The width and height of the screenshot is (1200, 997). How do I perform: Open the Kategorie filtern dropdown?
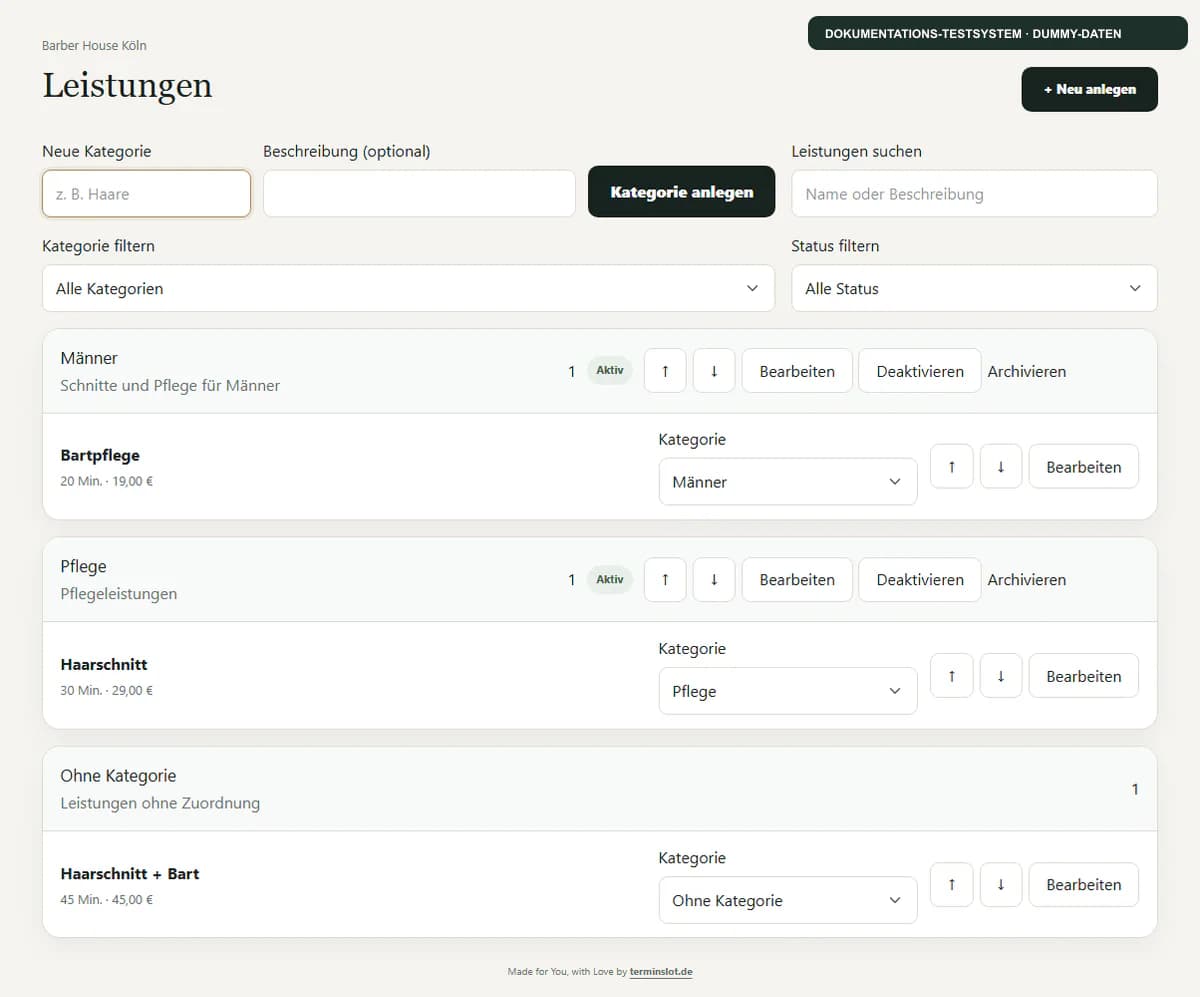point(408,288)
